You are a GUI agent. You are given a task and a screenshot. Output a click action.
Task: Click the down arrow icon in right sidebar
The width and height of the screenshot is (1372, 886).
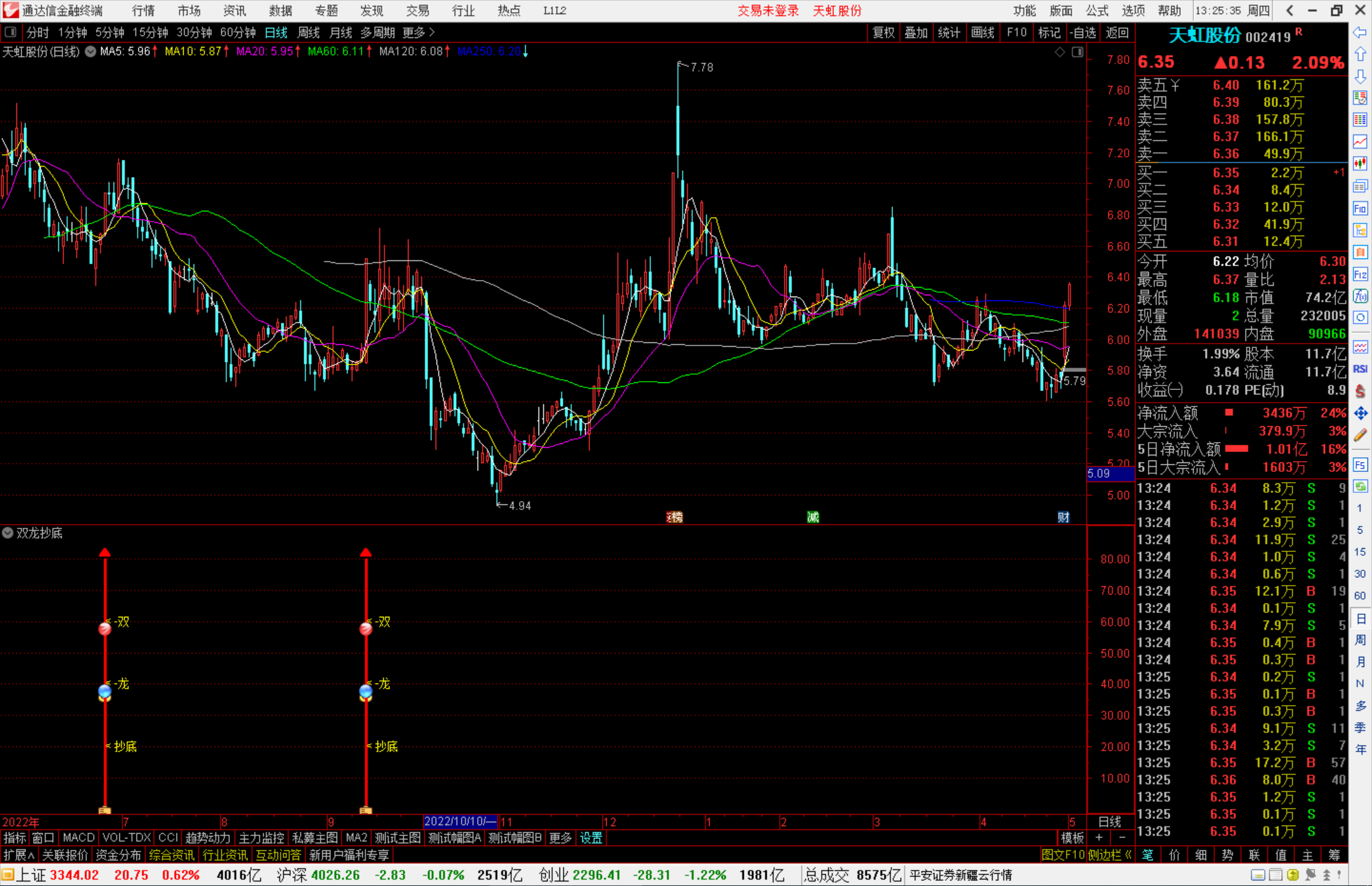[1360, 76]
